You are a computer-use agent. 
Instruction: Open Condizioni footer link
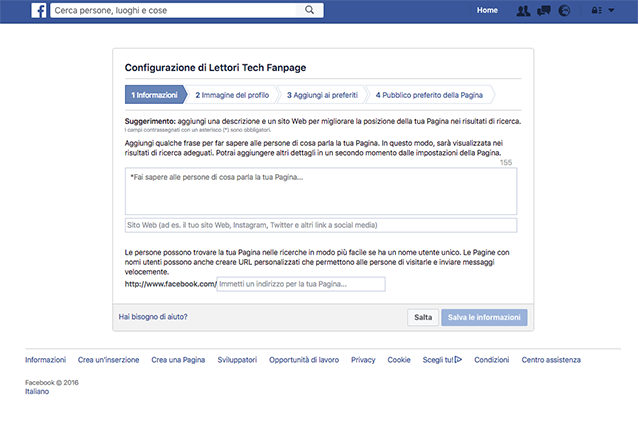(492, 360)
